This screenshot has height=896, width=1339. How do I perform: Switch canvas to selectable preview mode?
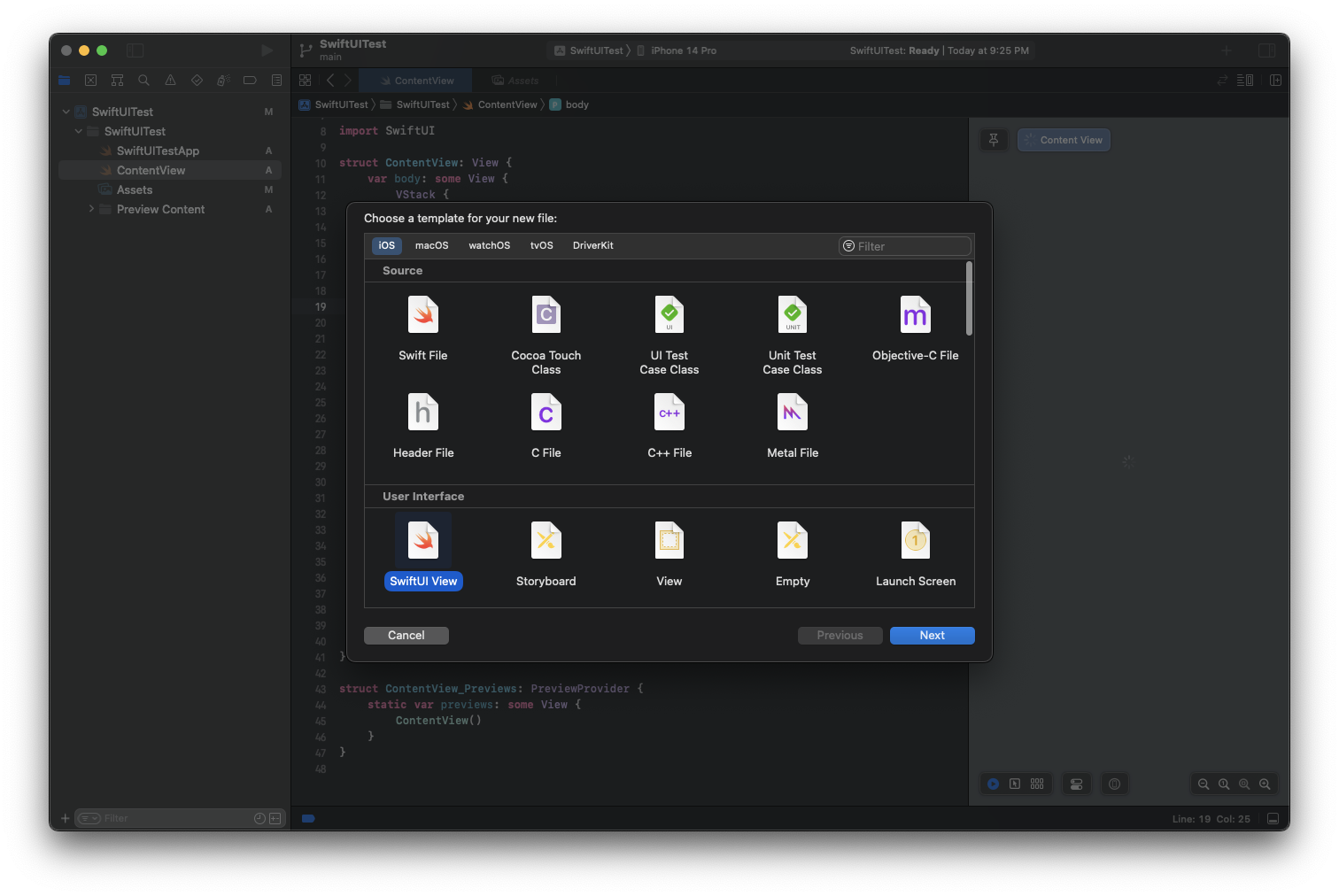1015,784
